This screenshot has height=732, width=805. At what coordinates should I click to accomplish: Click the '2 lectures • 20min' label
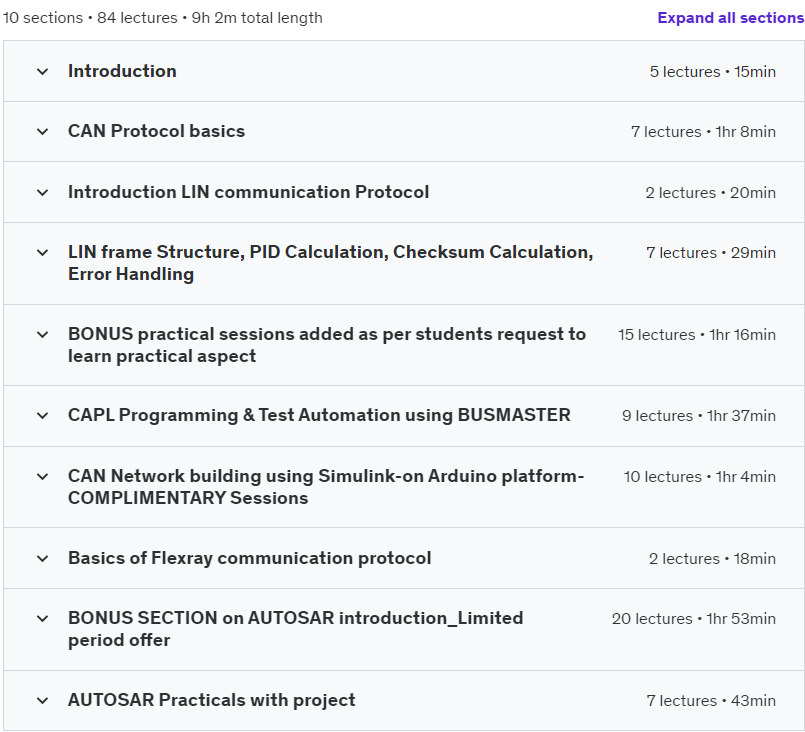[x=711, y=193]
